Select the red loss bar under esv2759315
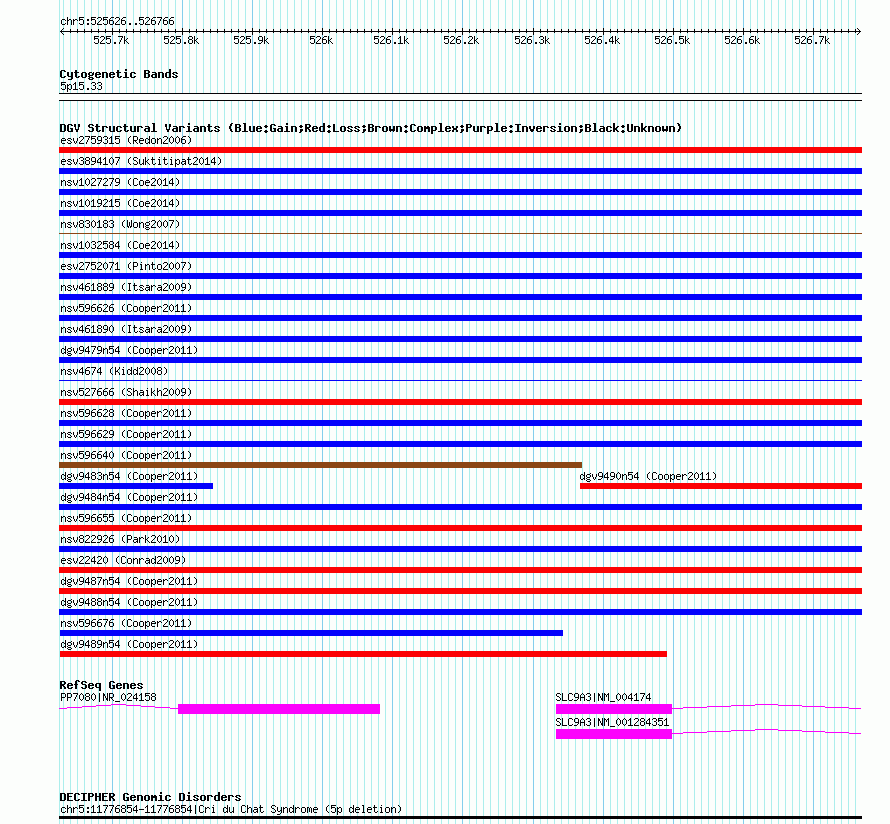 (460, 150)
